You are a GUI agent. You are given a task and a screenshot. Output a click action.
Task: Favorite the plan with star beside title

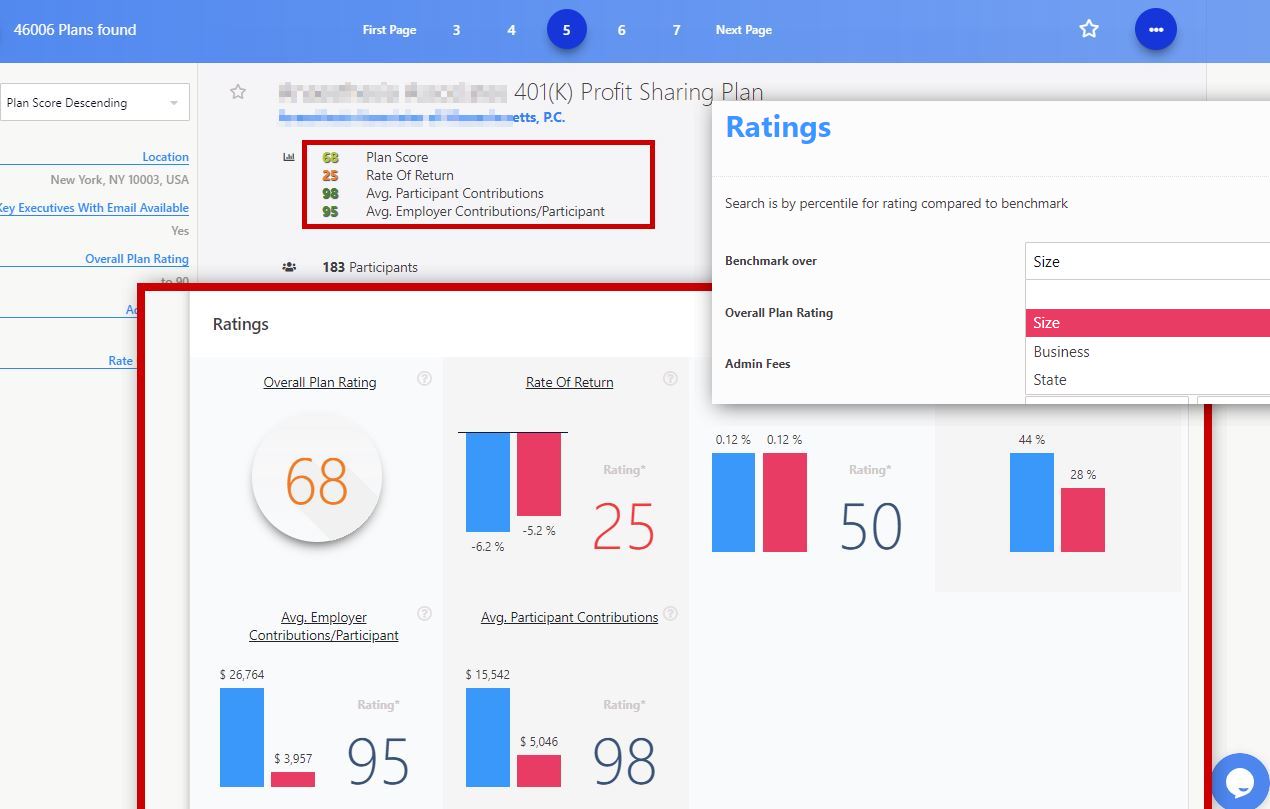(x=238, y=92)
